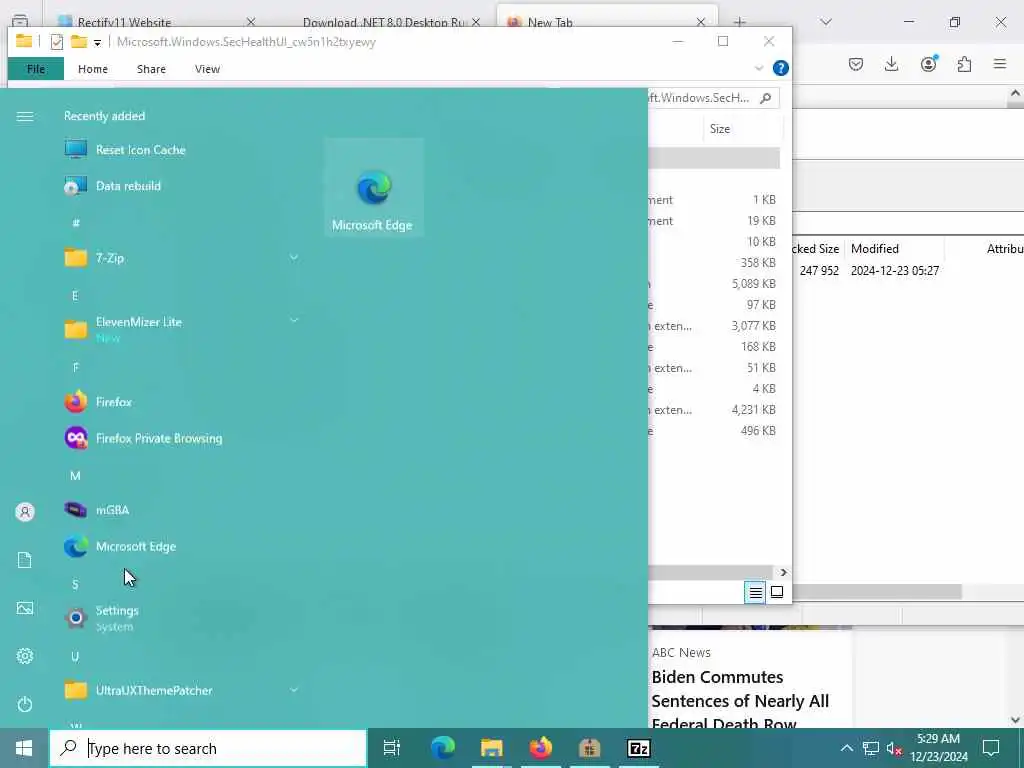The width and height of the screenshot is (1024, 768).
Task: List all Firefox tabs dropdown
Action: [x=826, y=22]
